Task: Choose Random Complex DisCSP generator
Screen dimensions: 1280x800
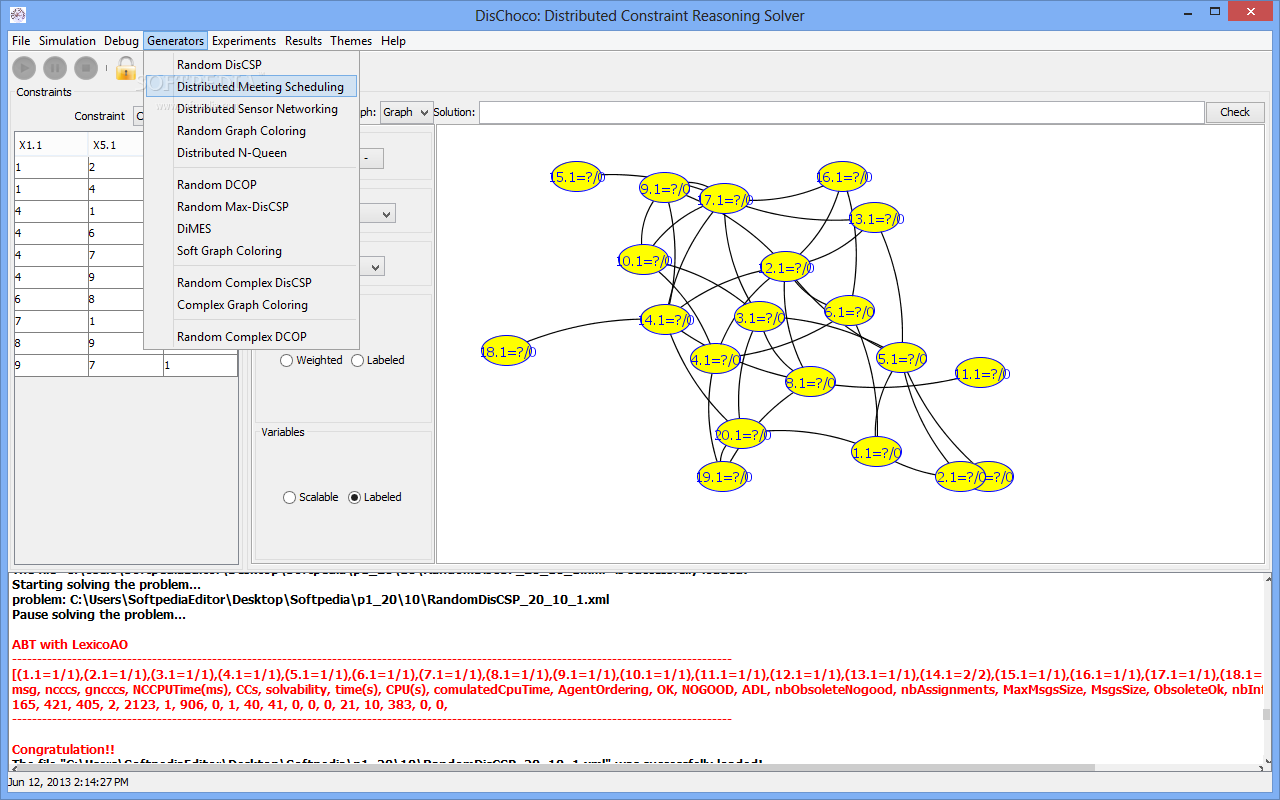Action: [x=251, y=283]
